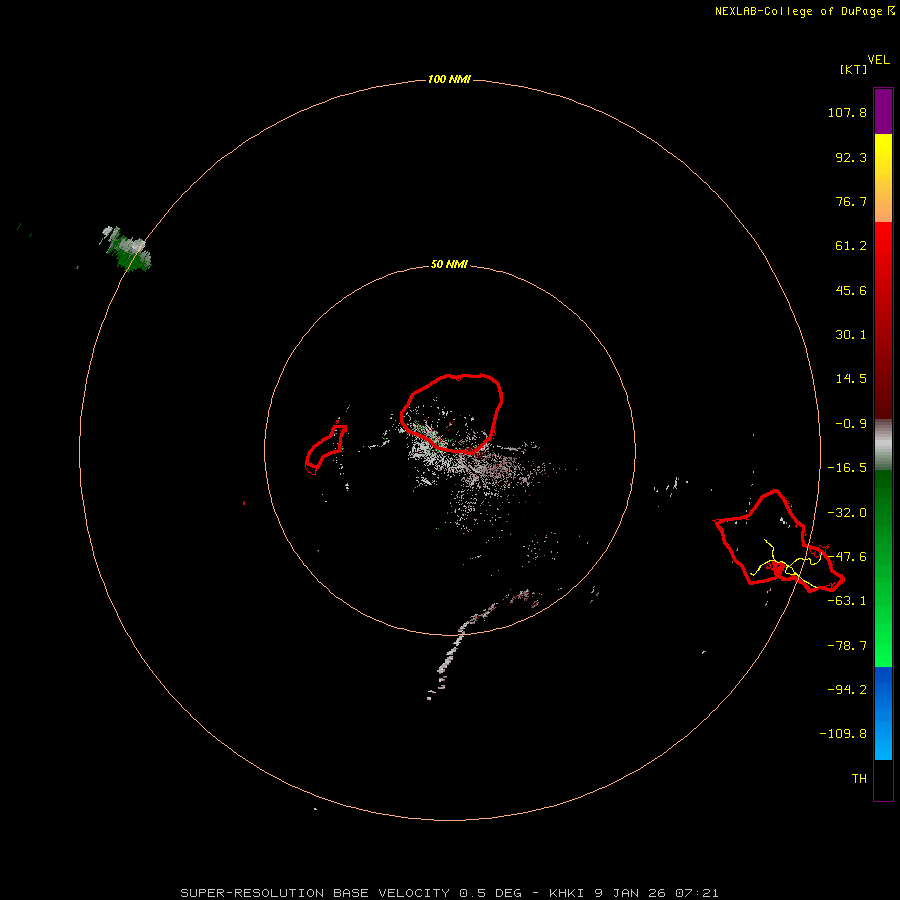The image size is (900, 900).
Task: Click the 92.3 velocity scale value
Action: pos(851,157)
